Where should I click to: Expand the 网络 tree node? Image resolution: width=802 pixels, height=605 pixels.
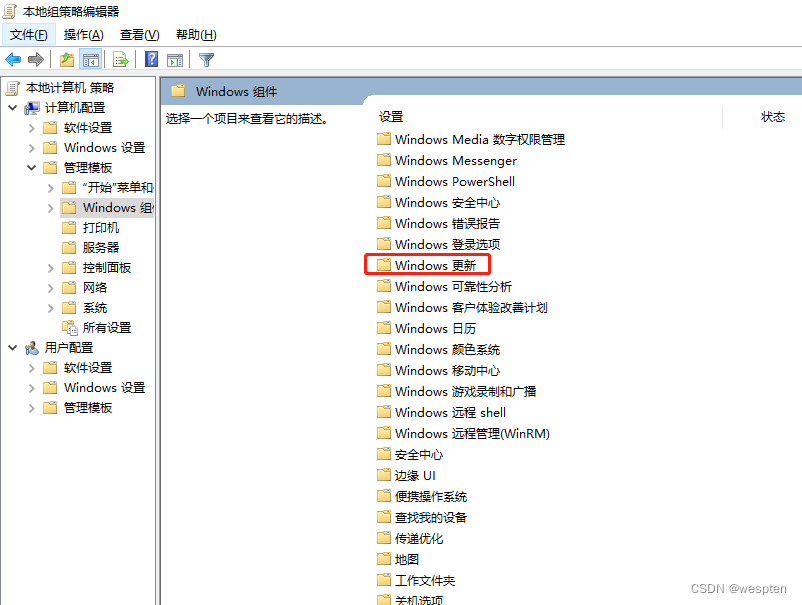point(51,287)
